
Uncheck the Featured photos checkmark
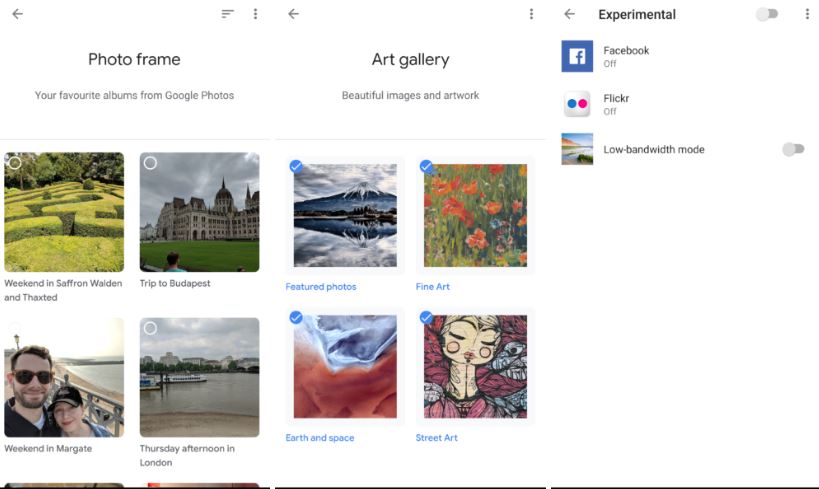(296, 166)
